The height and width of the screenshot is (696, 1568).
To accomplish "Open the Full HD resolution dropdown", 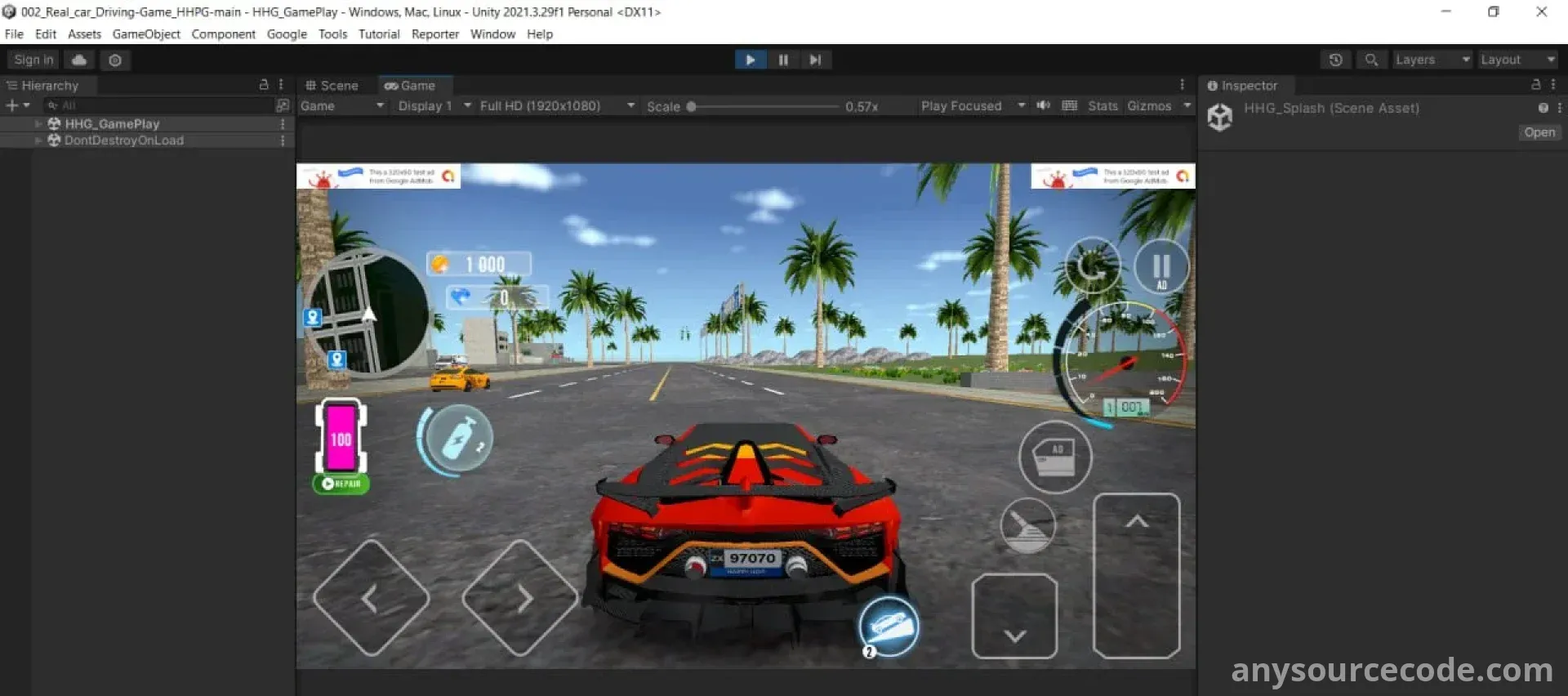I will pos(557,106).
